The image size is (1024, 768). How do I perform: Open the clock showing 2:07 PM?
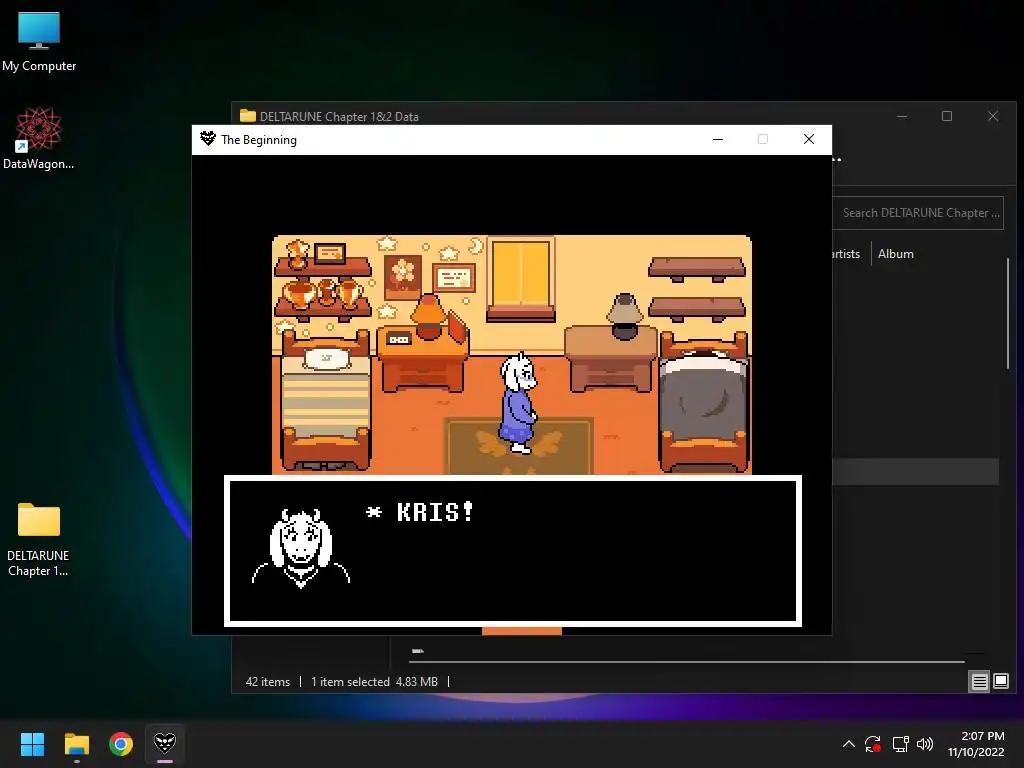tap(976, 744)
